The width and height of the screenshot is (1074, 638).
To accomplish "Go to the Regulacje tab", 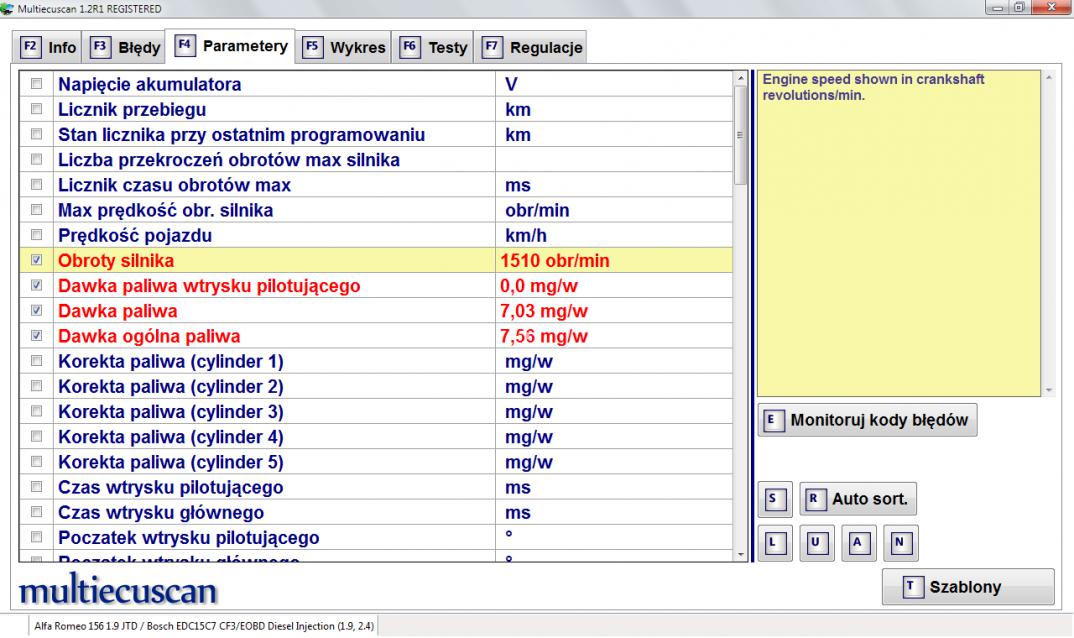I will [x=532, y=47].
